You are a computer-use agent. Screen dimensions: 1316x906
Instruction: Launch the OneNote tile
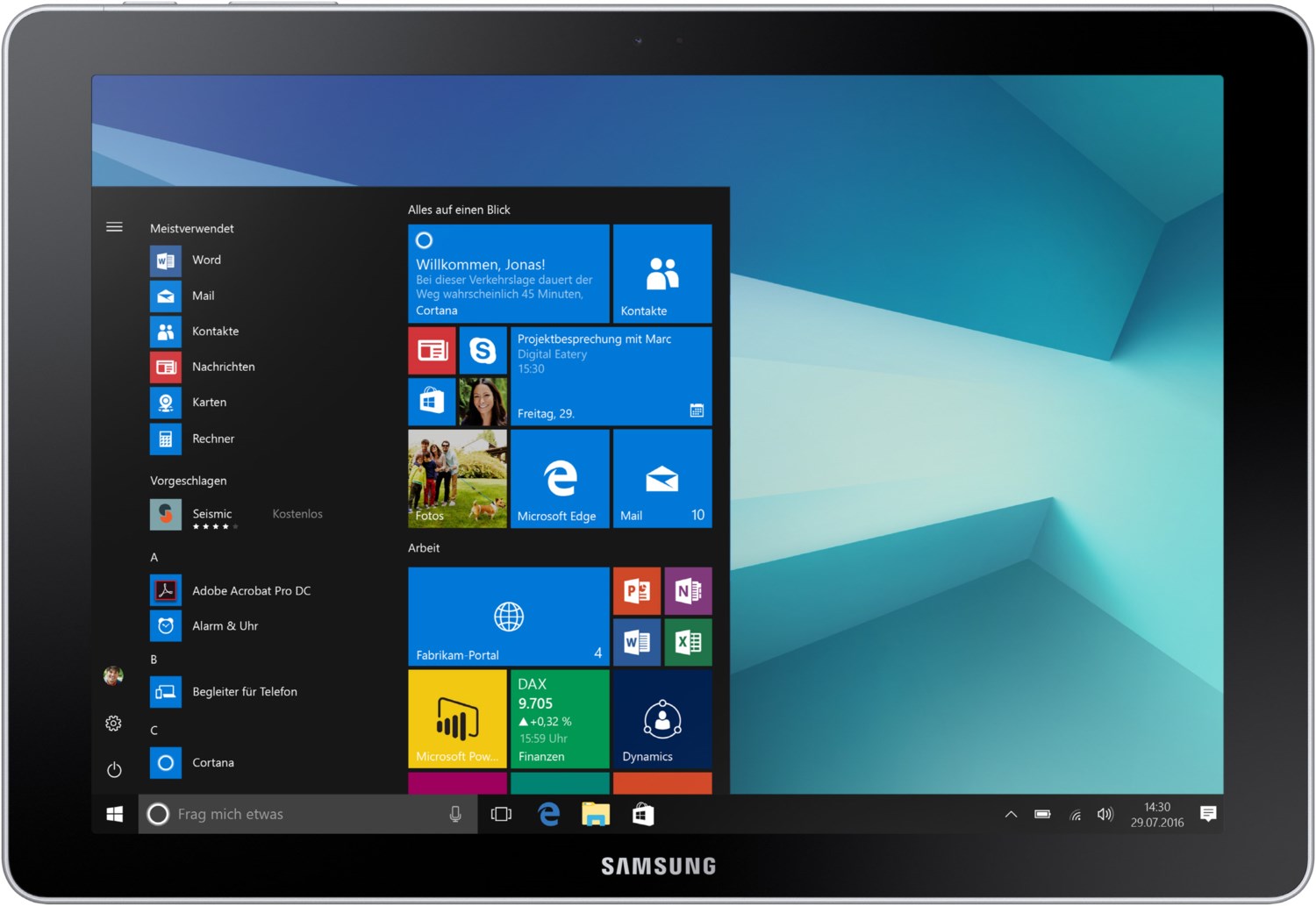tap(688, 591)
